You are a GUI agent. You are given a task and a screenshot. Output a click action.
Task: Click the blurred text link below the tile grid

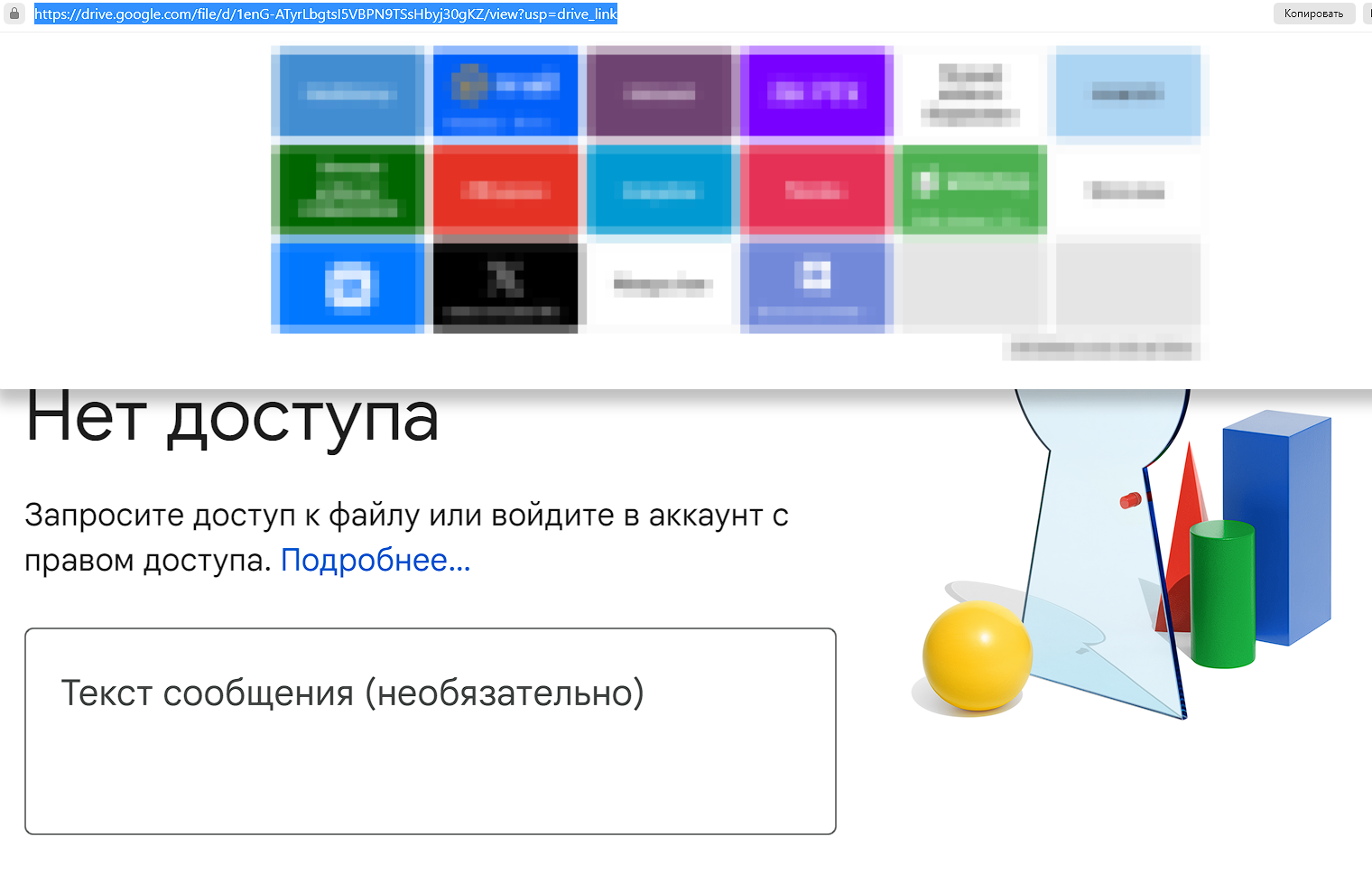click(x=1101, y=348)
